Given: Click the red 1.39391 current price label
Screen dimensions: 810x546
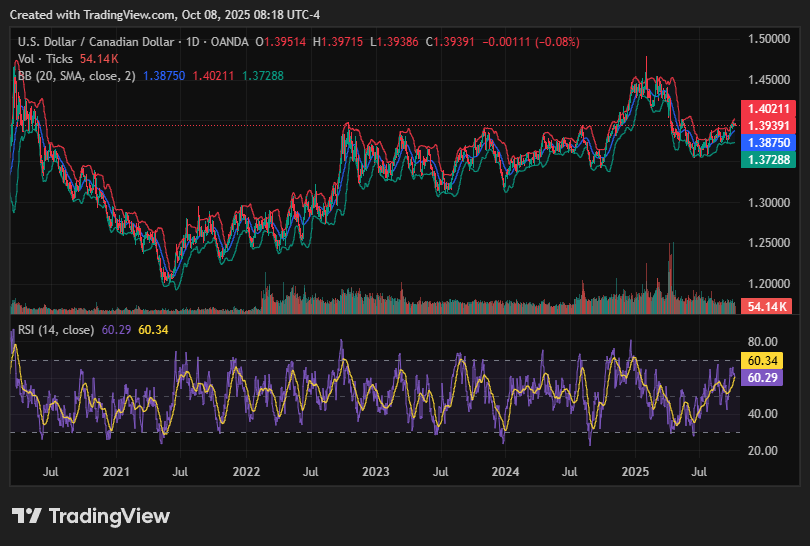Looking at the screenshot, I should tap(766, 126).
